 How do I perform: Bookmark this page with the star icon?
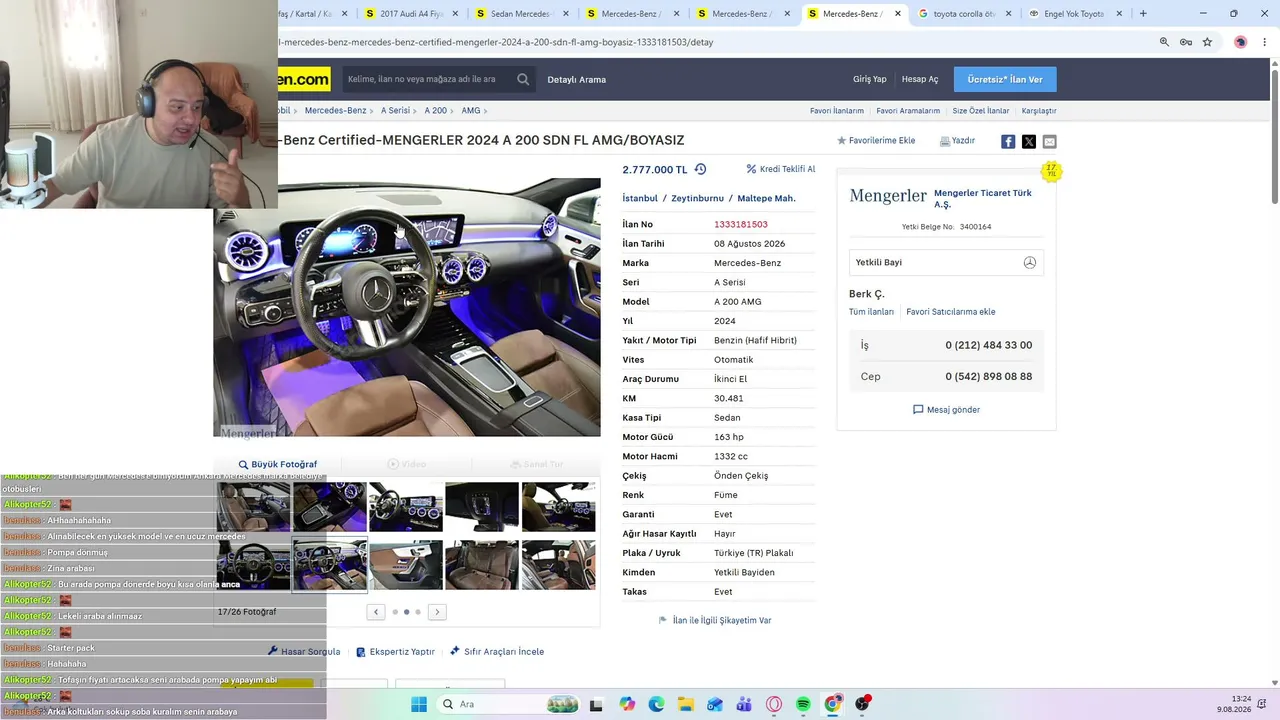[1207, 42]
